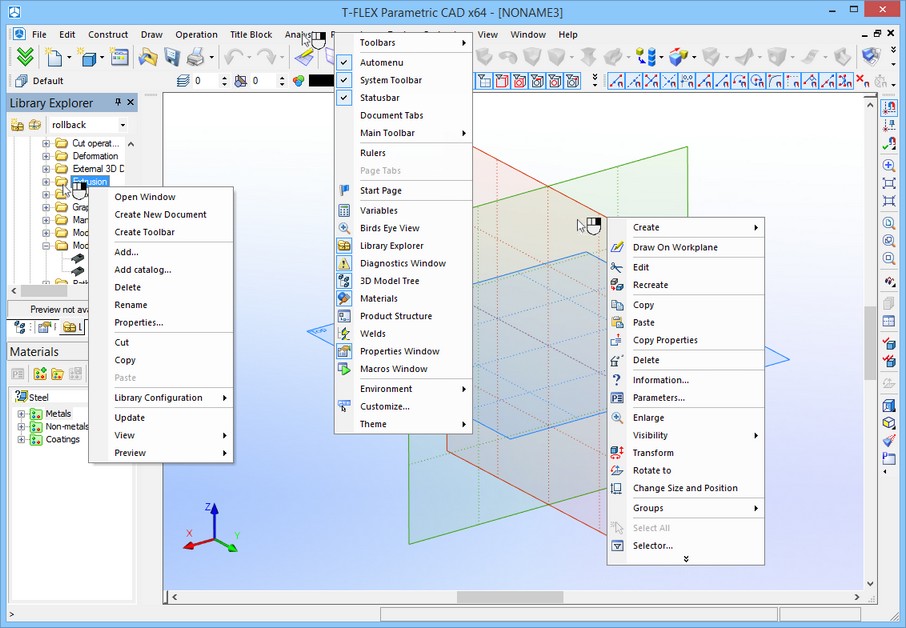
Task: Open the Operation menu
Action: point(196,35)
